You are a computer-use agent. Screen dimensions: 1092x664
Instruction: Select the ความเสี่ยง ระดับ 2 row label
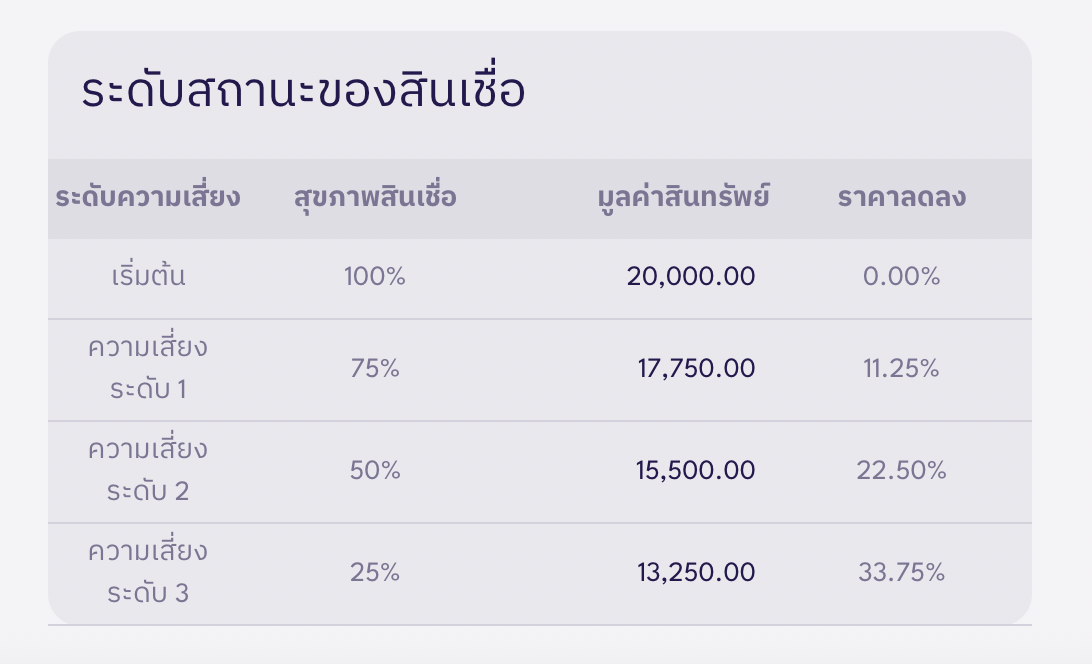point(148,470)
